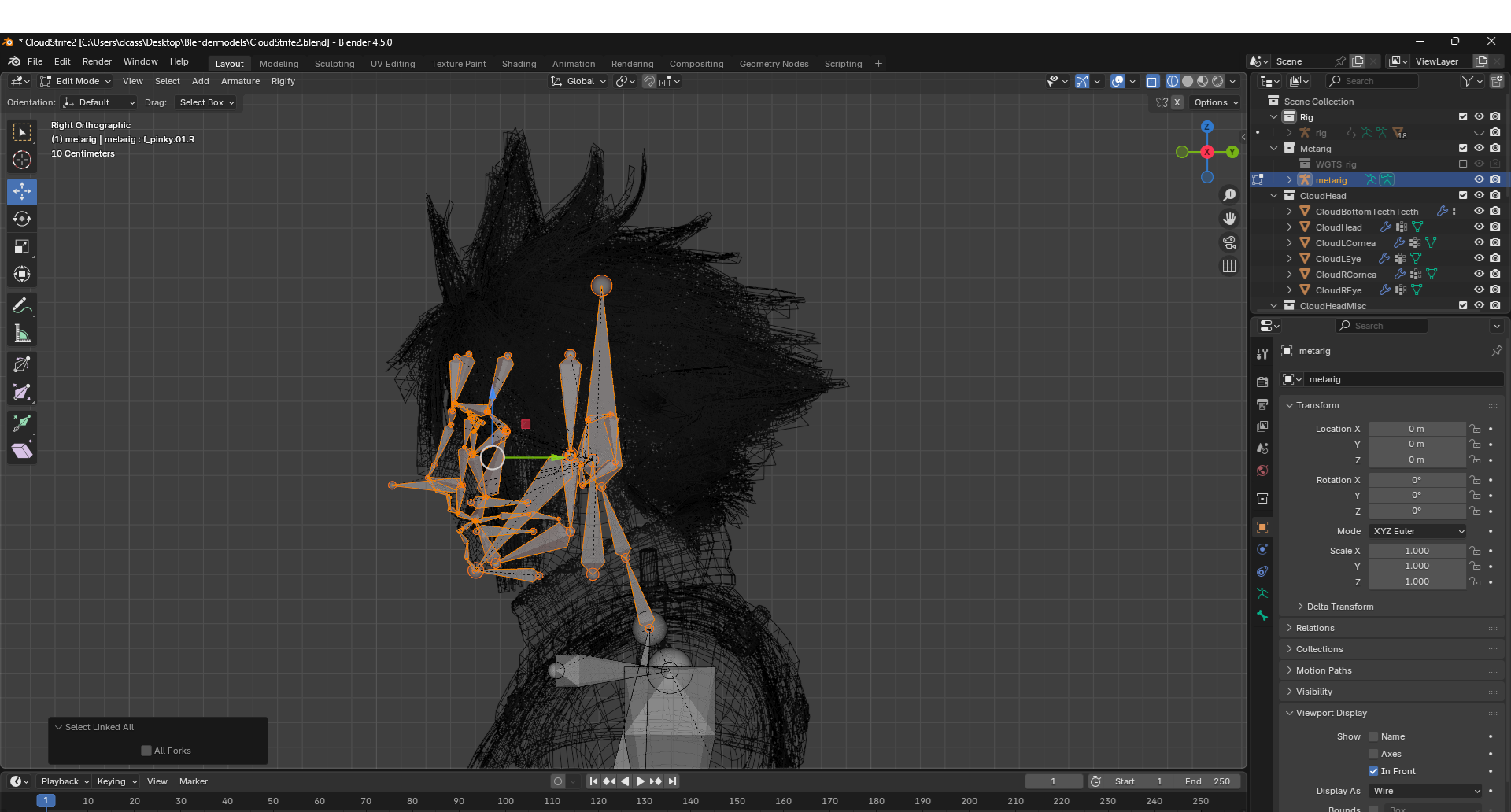This screenshot has height=812, width=1511.
Task: Open the Rigify menu button
Action: (283, 81)
